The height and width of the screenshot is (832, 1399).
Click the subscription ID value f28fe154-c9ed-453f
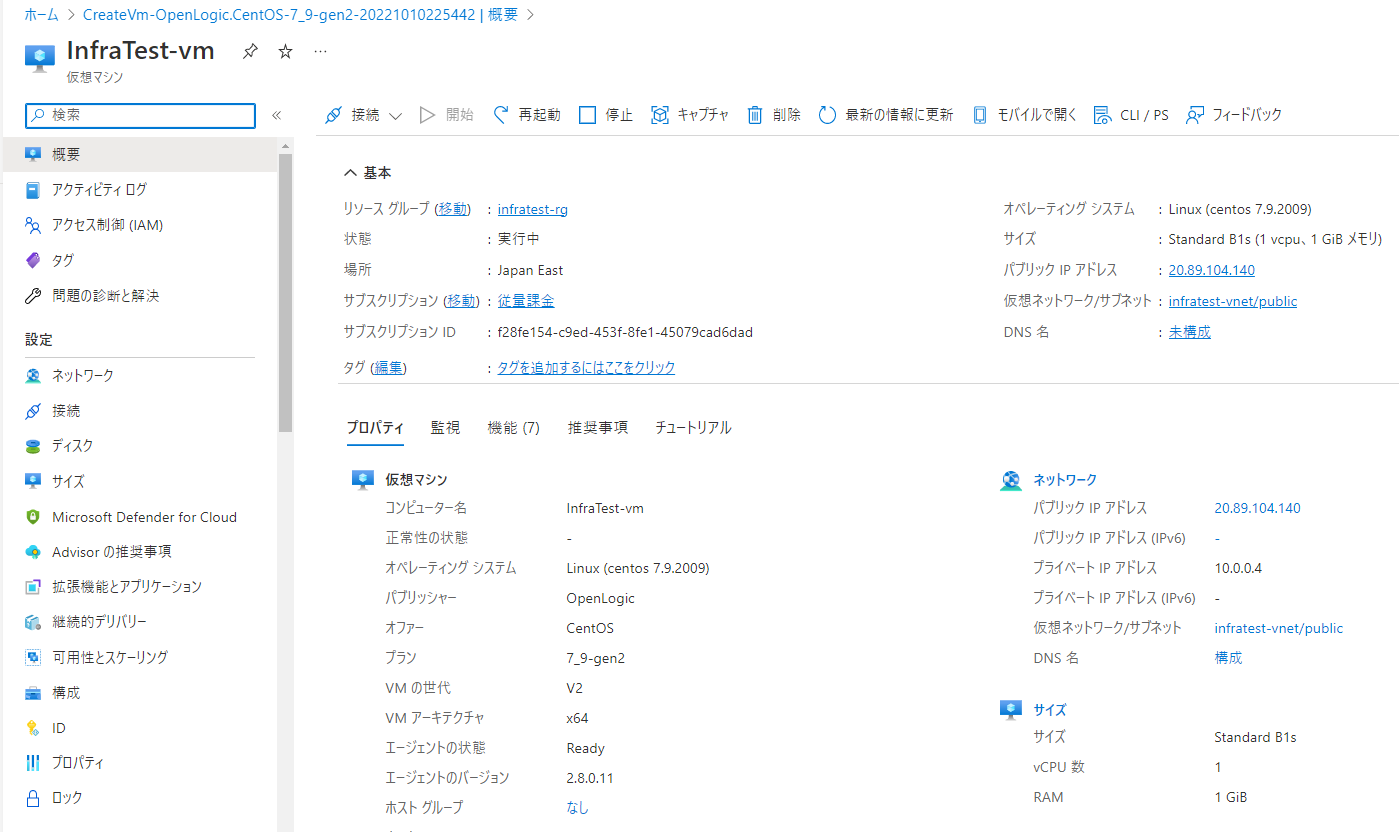625,332
